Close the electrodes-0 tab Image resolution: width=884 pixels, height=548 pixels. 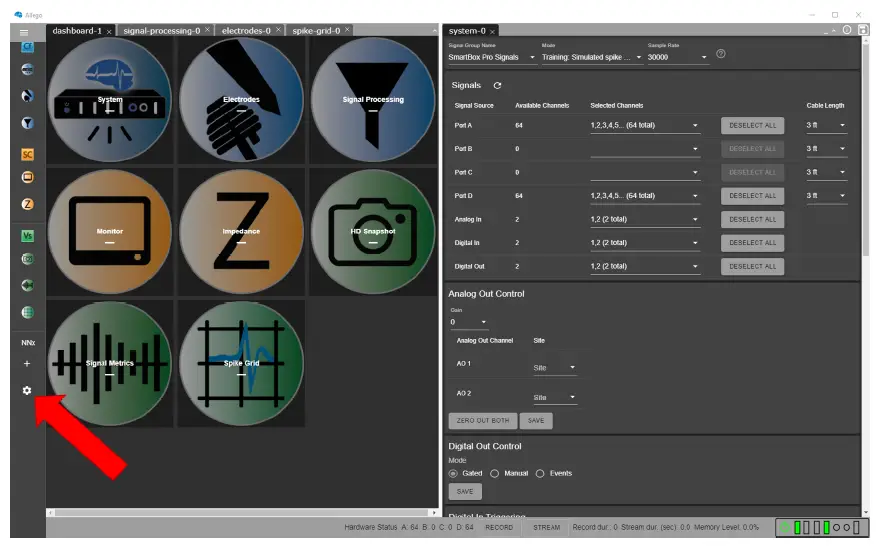[279, 30]
